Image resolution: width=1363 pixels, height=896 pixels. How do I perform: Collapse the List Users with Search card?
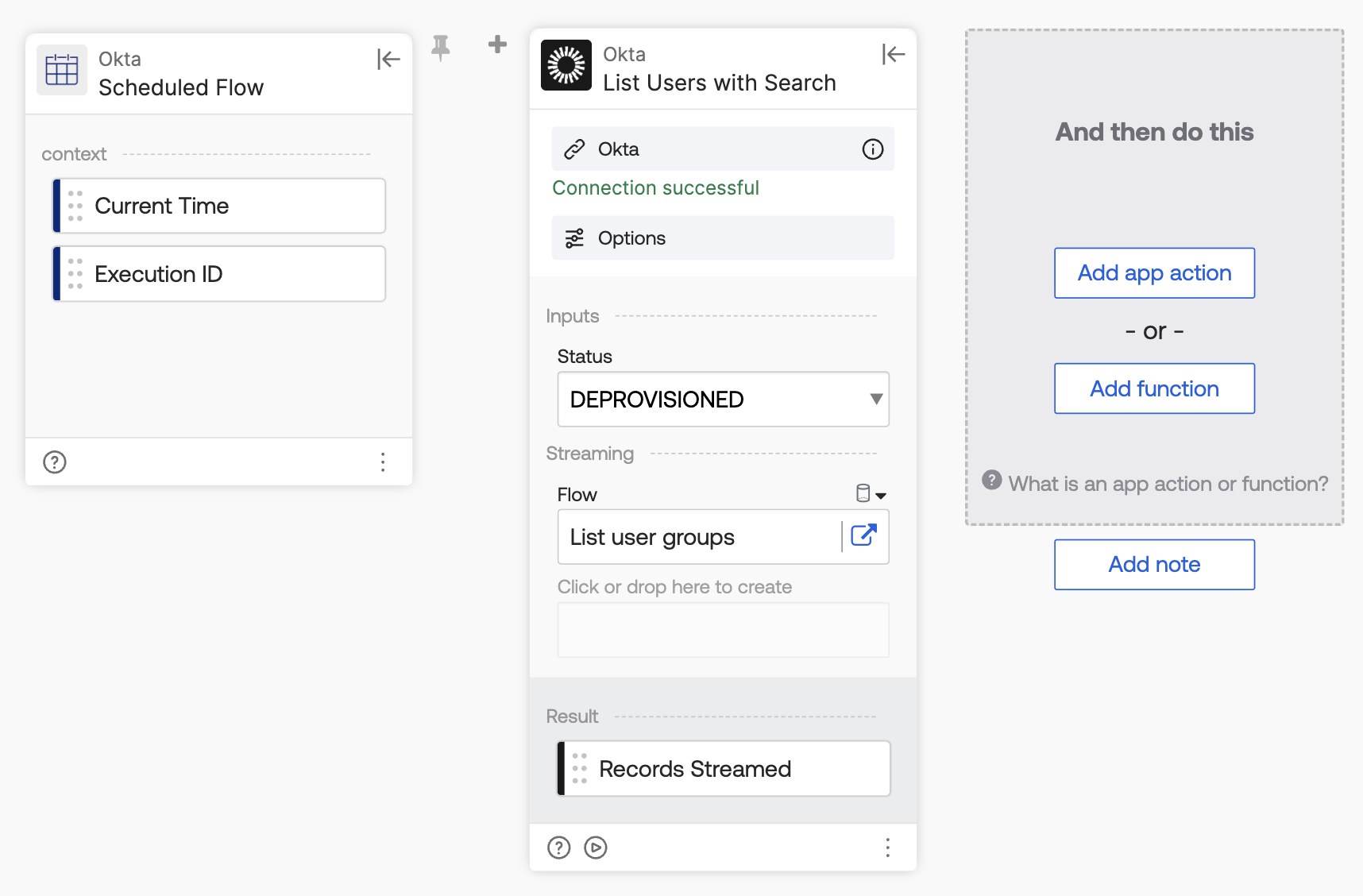[894, 54]
